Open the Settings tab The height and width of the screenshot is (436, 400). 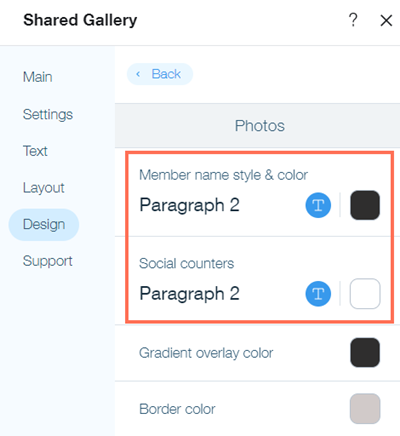click(x=48, y=114)
